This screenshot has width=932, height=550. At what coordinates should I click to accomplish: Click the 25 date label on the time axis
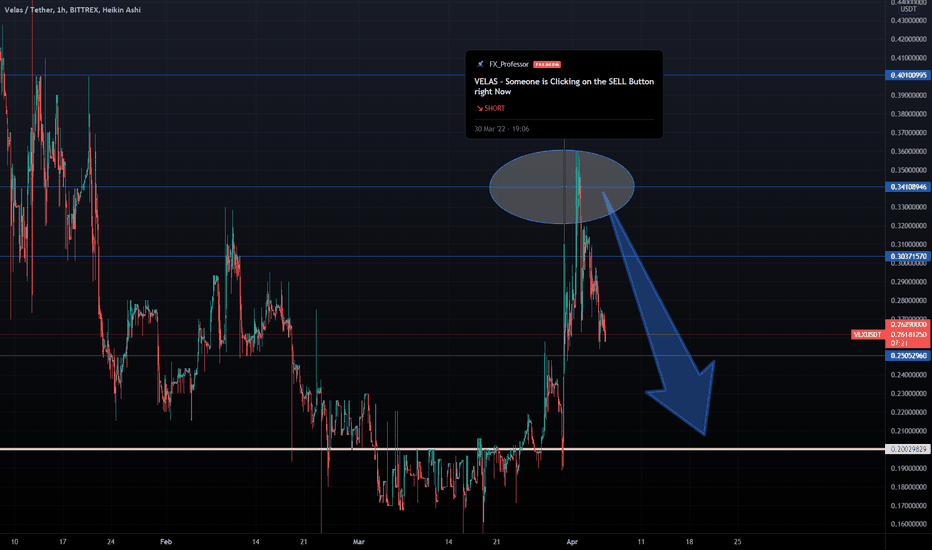pyautogui.click(x=738, y=542)
